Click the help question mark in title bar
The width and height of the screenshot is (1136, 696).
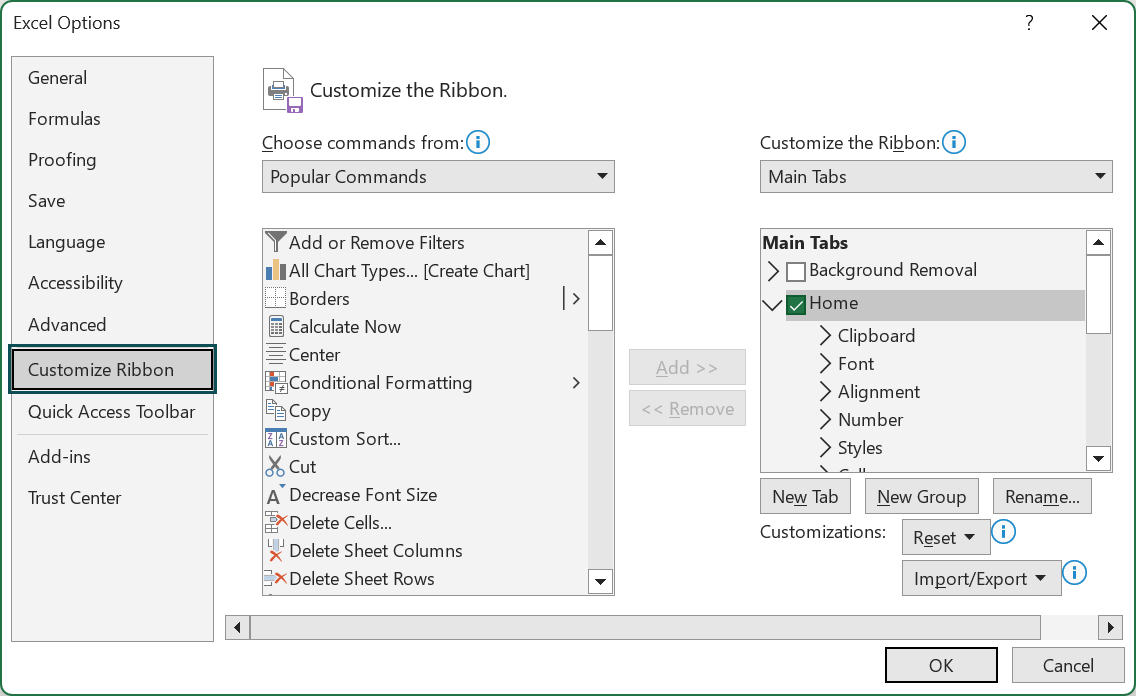1029,23
